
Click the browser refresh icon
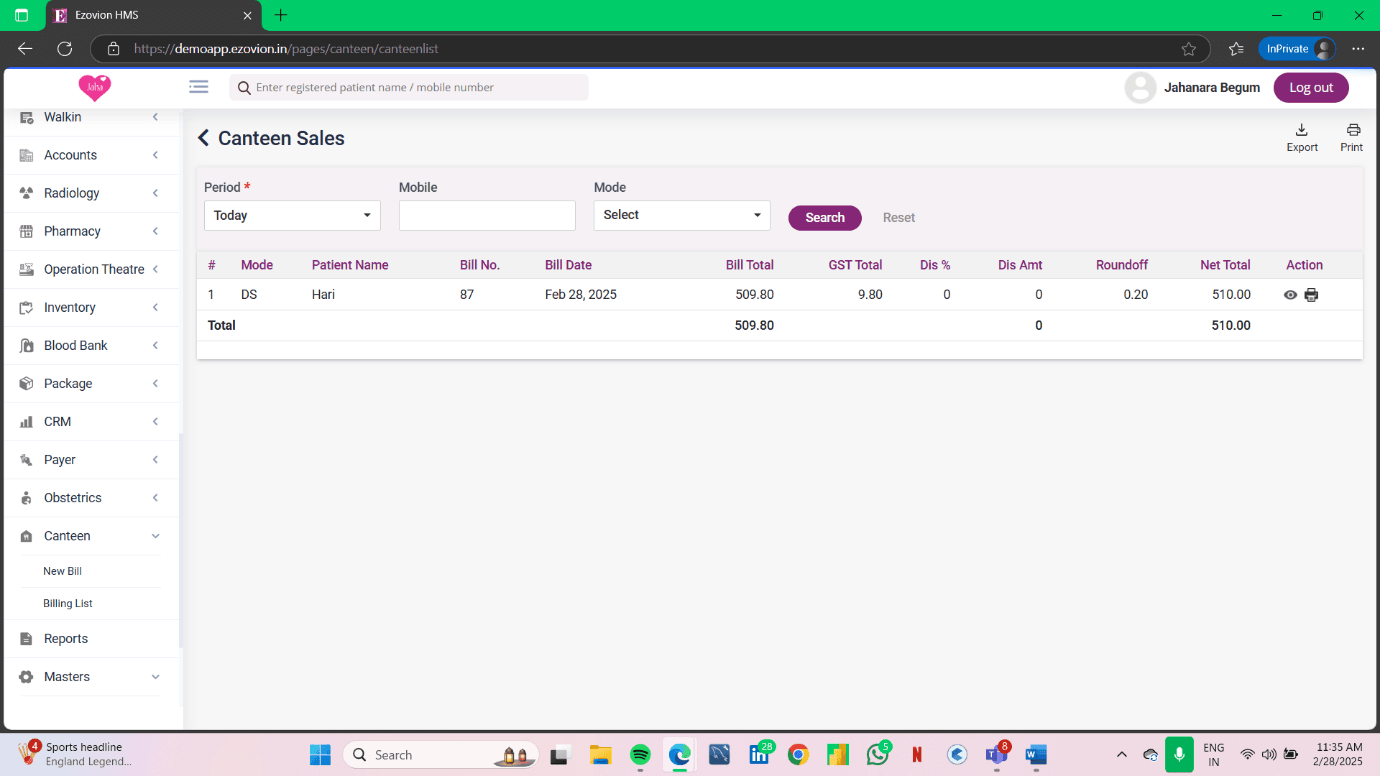coord(65,48)
